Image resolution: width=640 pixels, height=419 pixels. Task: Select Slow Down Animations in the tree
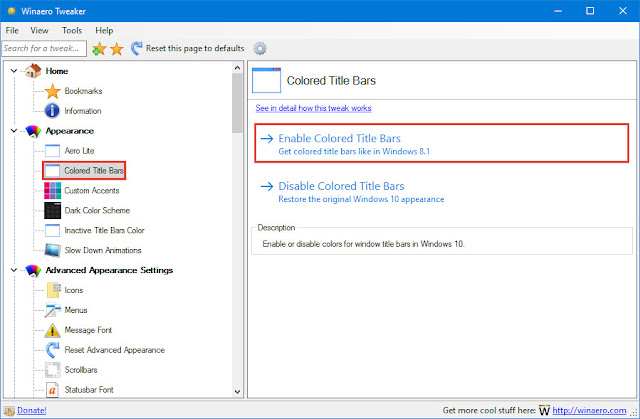point(103,250)
